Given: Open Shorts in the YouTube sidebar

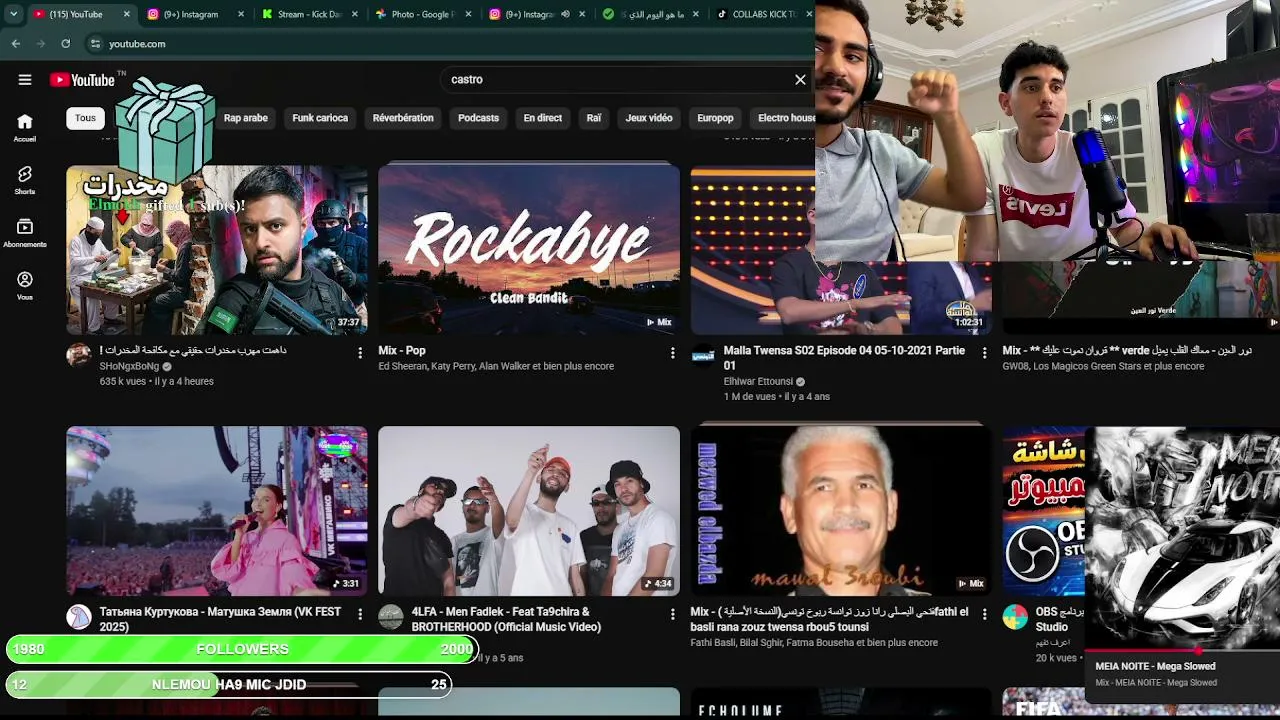Looking at the screenshot, I should pyautogui.click(x=25, y=180).
